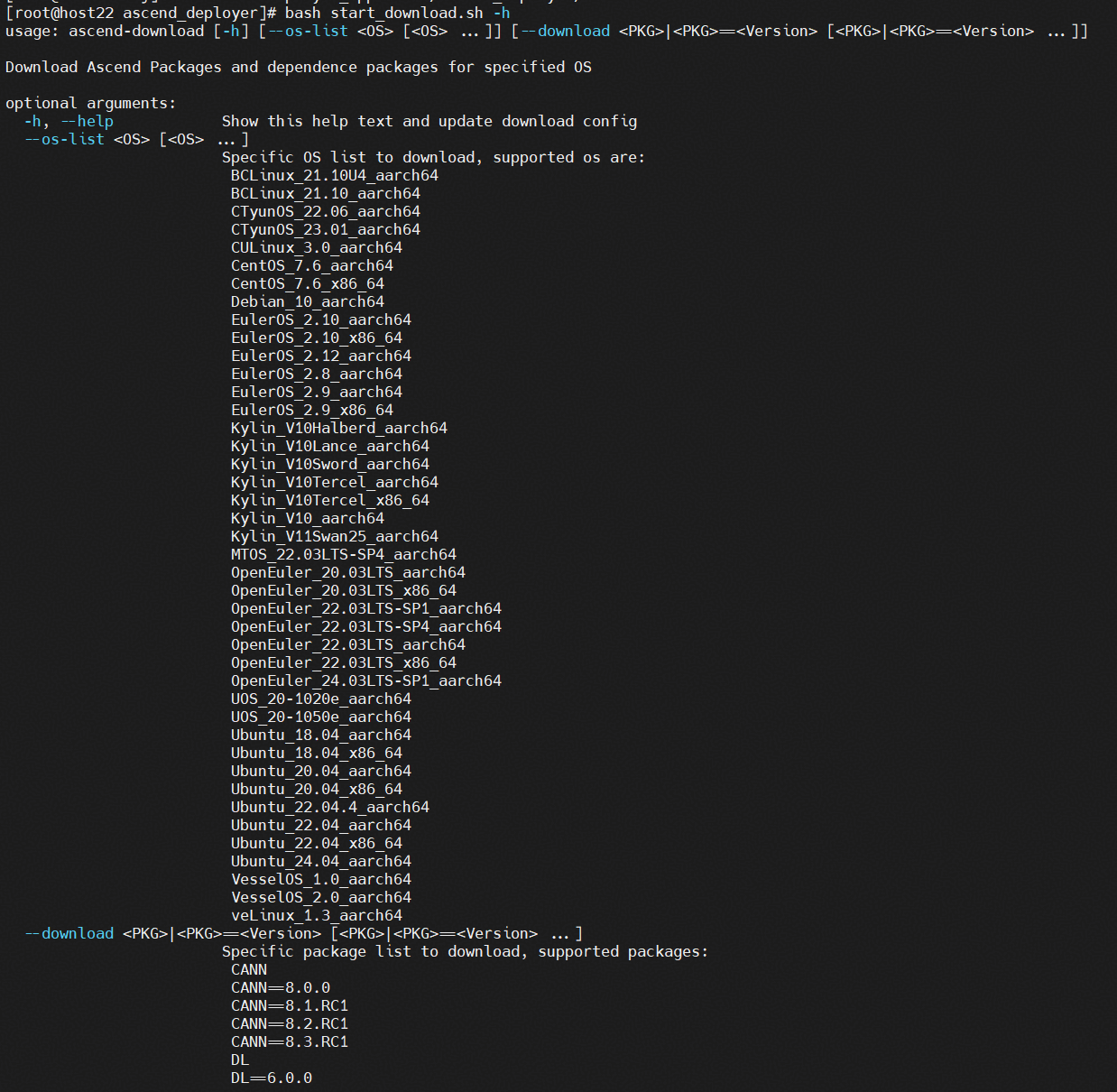The width and height of the screenshot is (1117, 1092).
Task: Select 'Ubuntu_18.04_x86_64' line
Action: pyautogui.click(x=317, y=753)
